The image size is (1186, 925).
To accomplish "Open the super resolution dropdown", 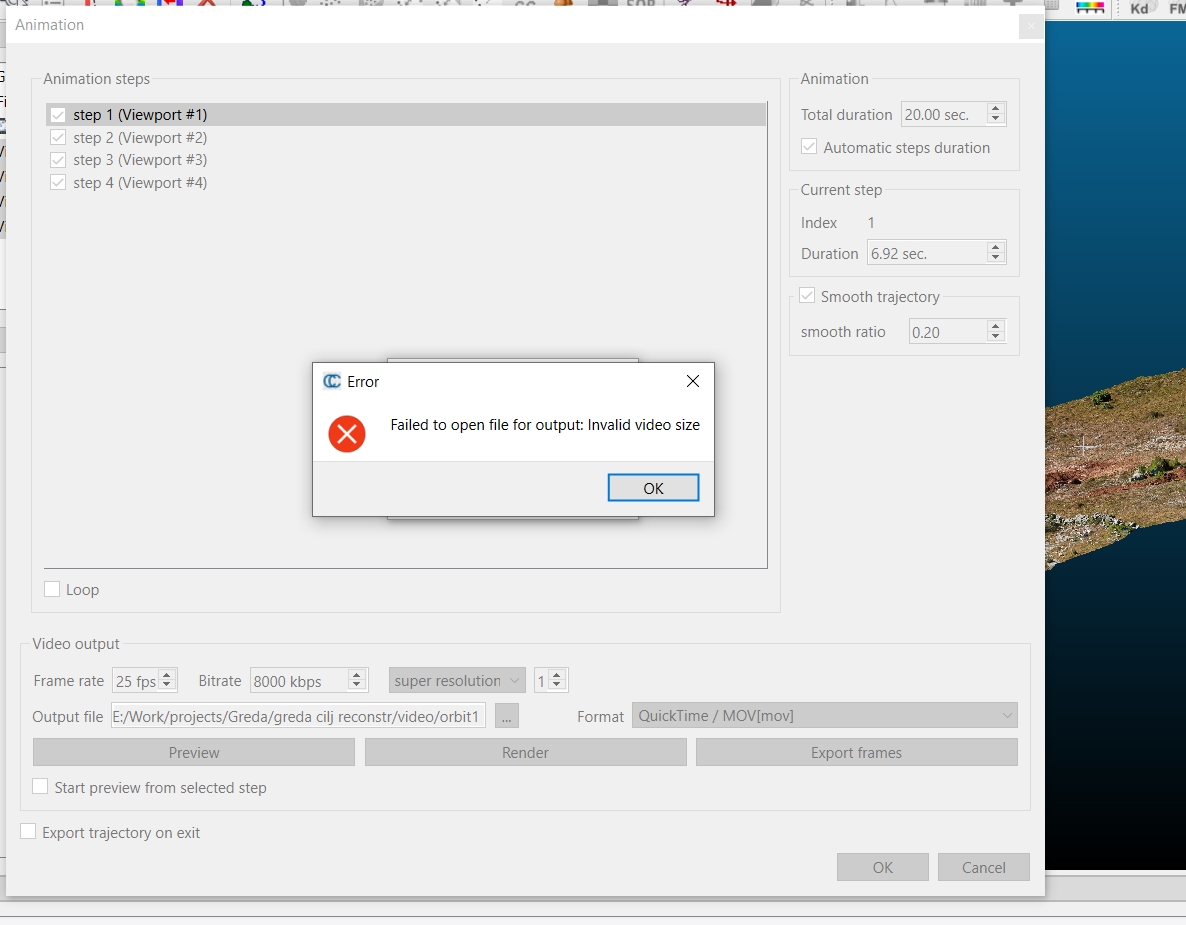I will click(x=457, y=681).
